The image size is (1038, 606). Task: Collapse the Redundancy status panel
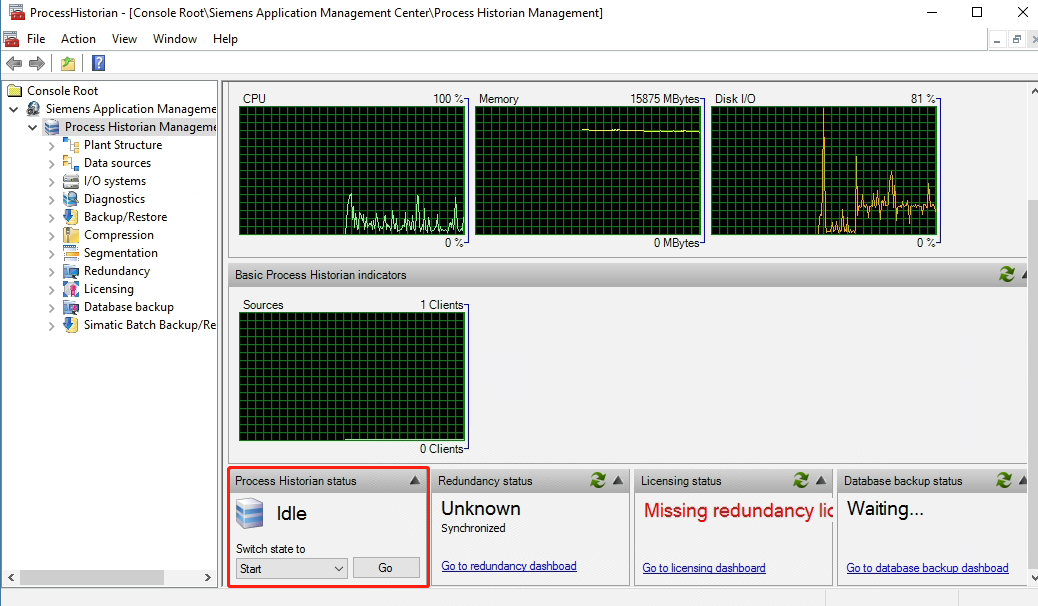pos(618,480)
